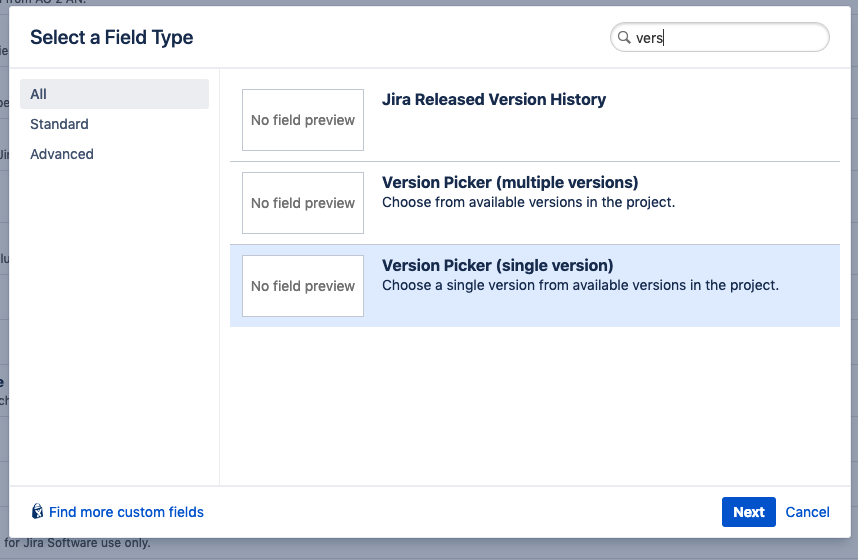Select the All category
Viewport: 858px width, 560px height.
tap(114, 94)
